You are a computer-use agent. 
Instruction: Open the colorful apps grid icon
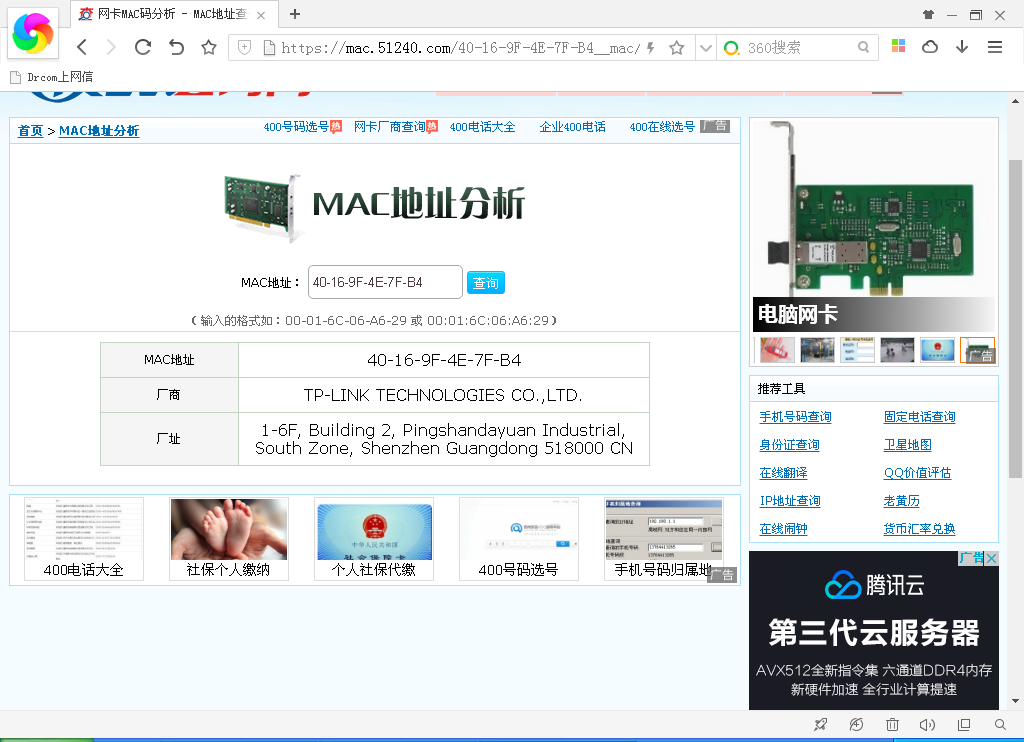(x=899, y=46)
